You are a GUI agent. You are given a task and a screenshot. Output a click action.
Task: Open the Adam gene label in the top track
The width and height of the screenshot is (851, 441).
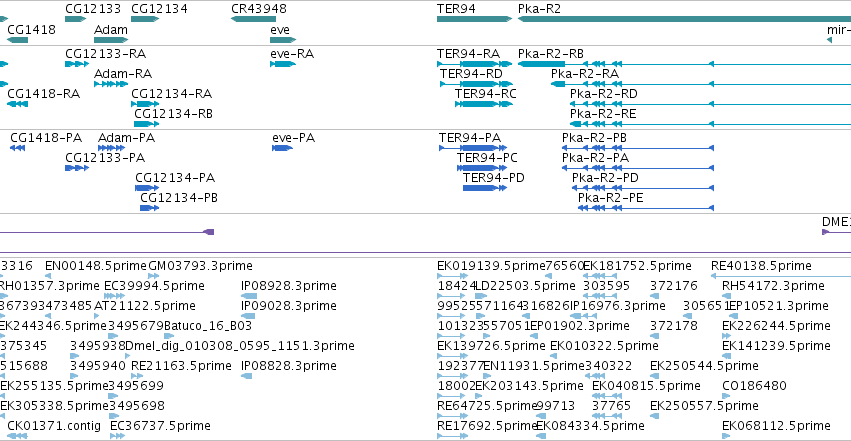click(x=111, y=30)
